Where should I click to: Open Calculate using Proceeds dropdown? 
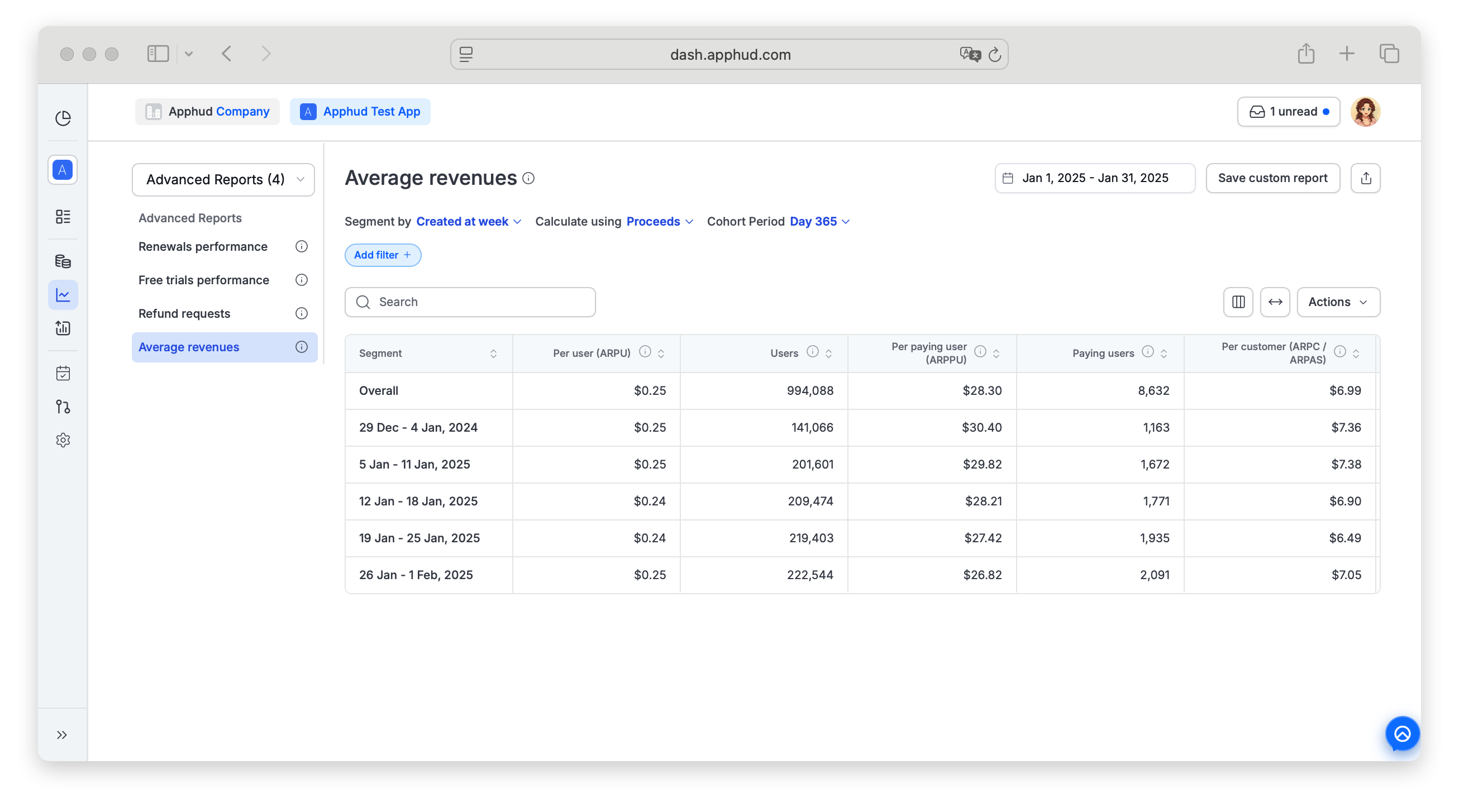(659, 221)
